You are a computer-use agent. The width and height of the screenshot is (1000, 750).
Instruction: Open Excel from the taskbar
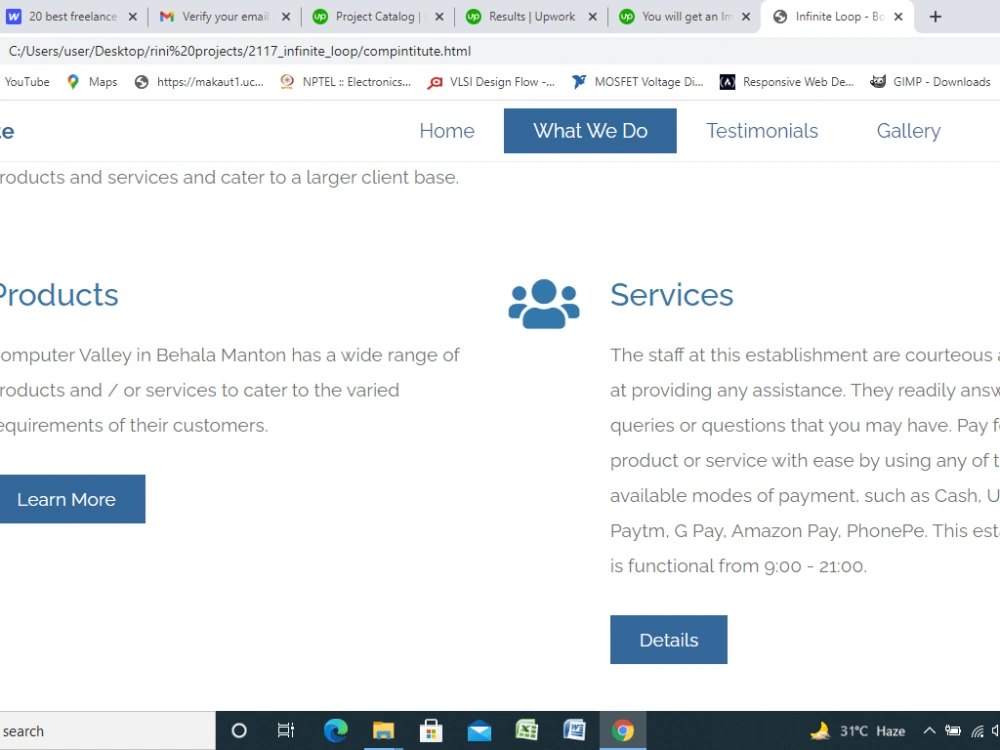(x=527, y=731)
